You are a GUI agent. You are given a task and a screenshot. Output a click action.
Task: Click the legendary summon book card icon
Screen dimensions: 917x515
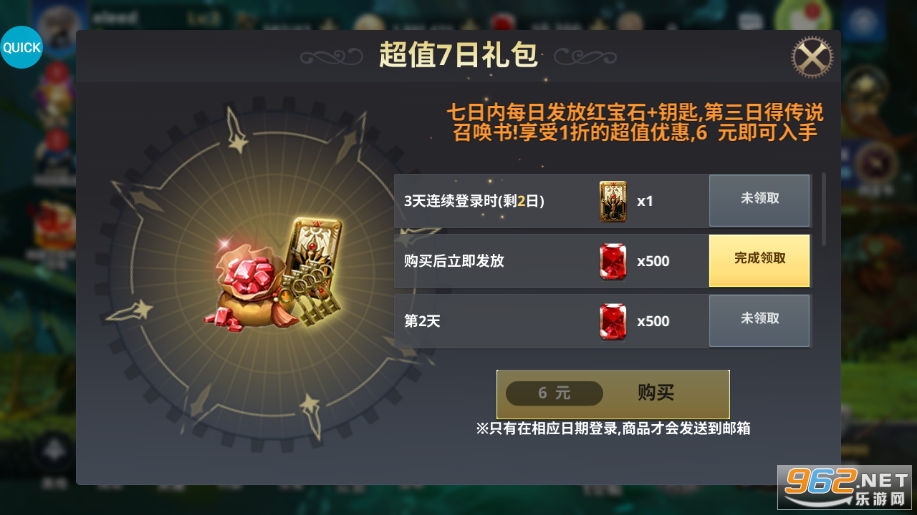(x=613, y=201)
